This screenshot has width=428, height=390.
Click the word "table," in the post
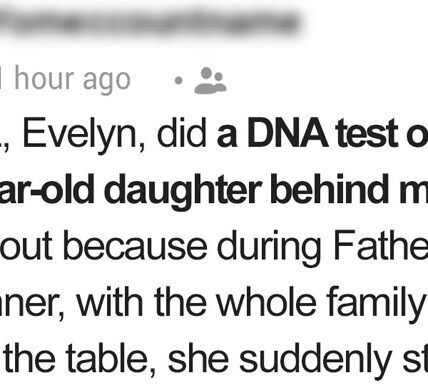tap(111, 360)
